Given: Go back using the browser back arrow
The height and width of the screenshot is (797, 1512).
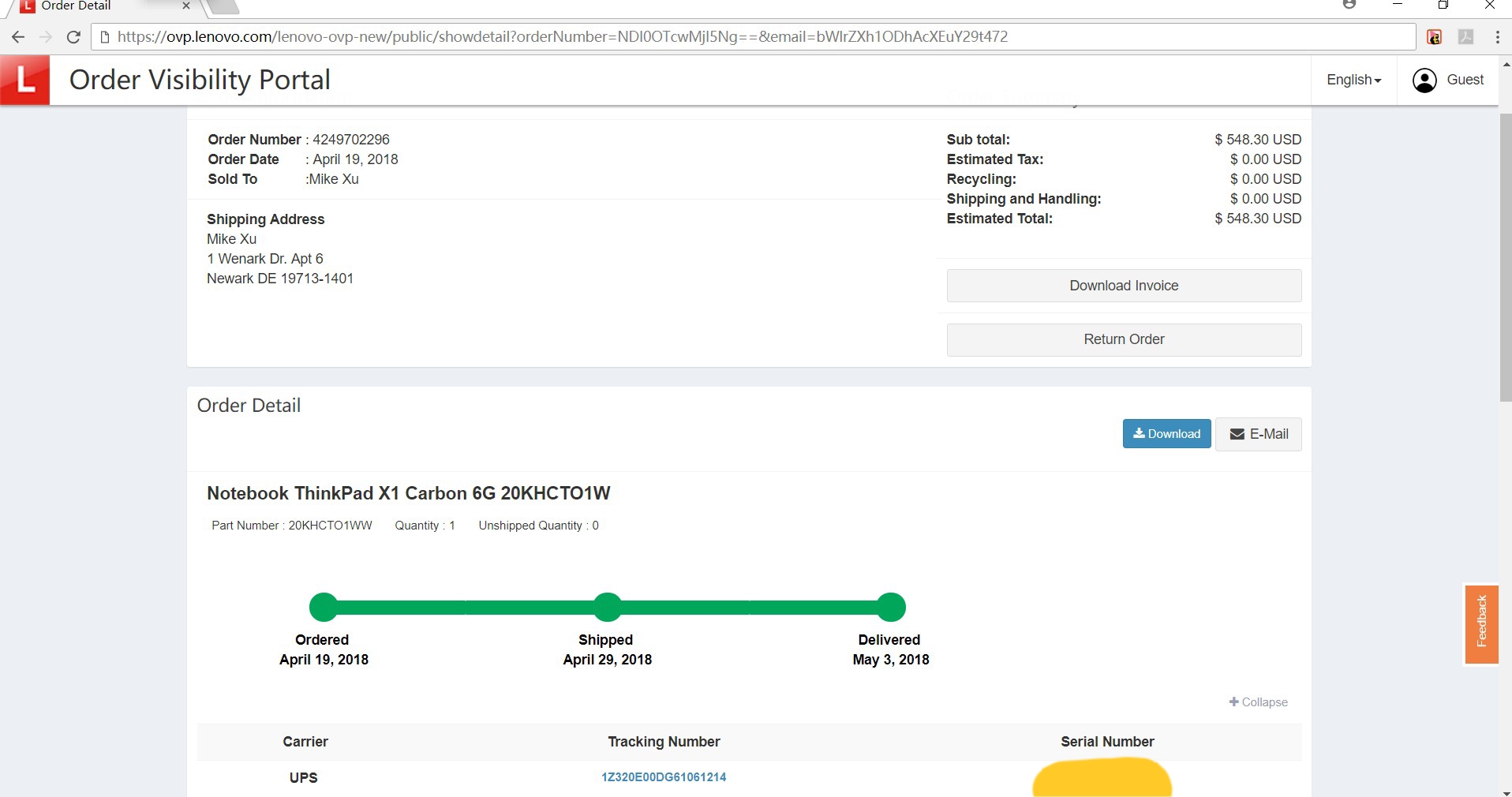Looking at the screenshot, I should [x=18, y=37].
